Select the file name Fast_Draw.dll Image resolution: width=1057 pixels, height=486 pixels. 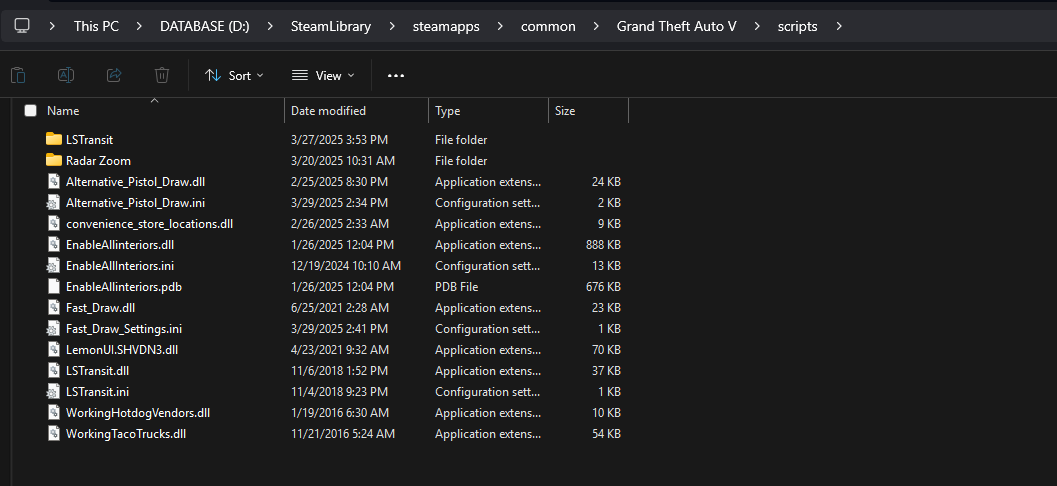coord(100,307)
